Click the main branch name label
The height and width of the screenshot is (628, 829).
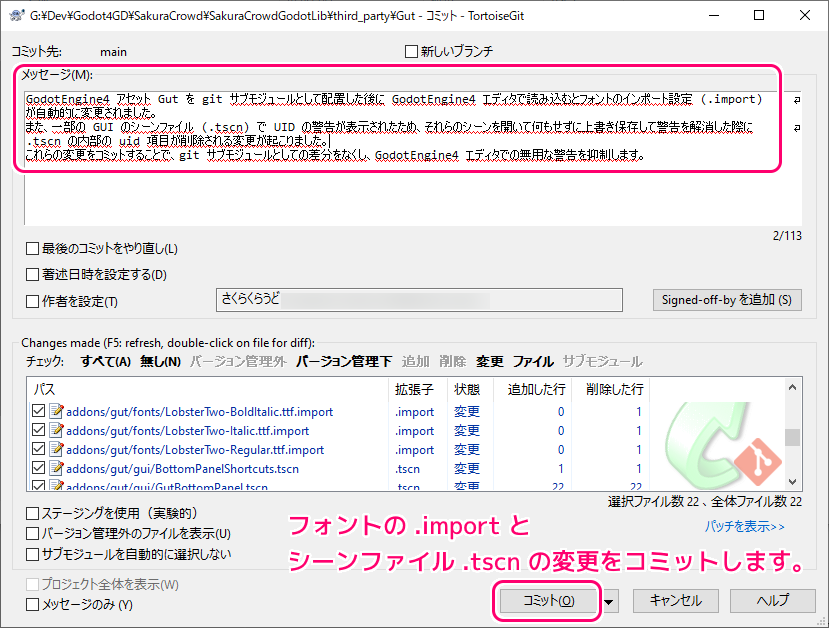[x=113, y=52]
